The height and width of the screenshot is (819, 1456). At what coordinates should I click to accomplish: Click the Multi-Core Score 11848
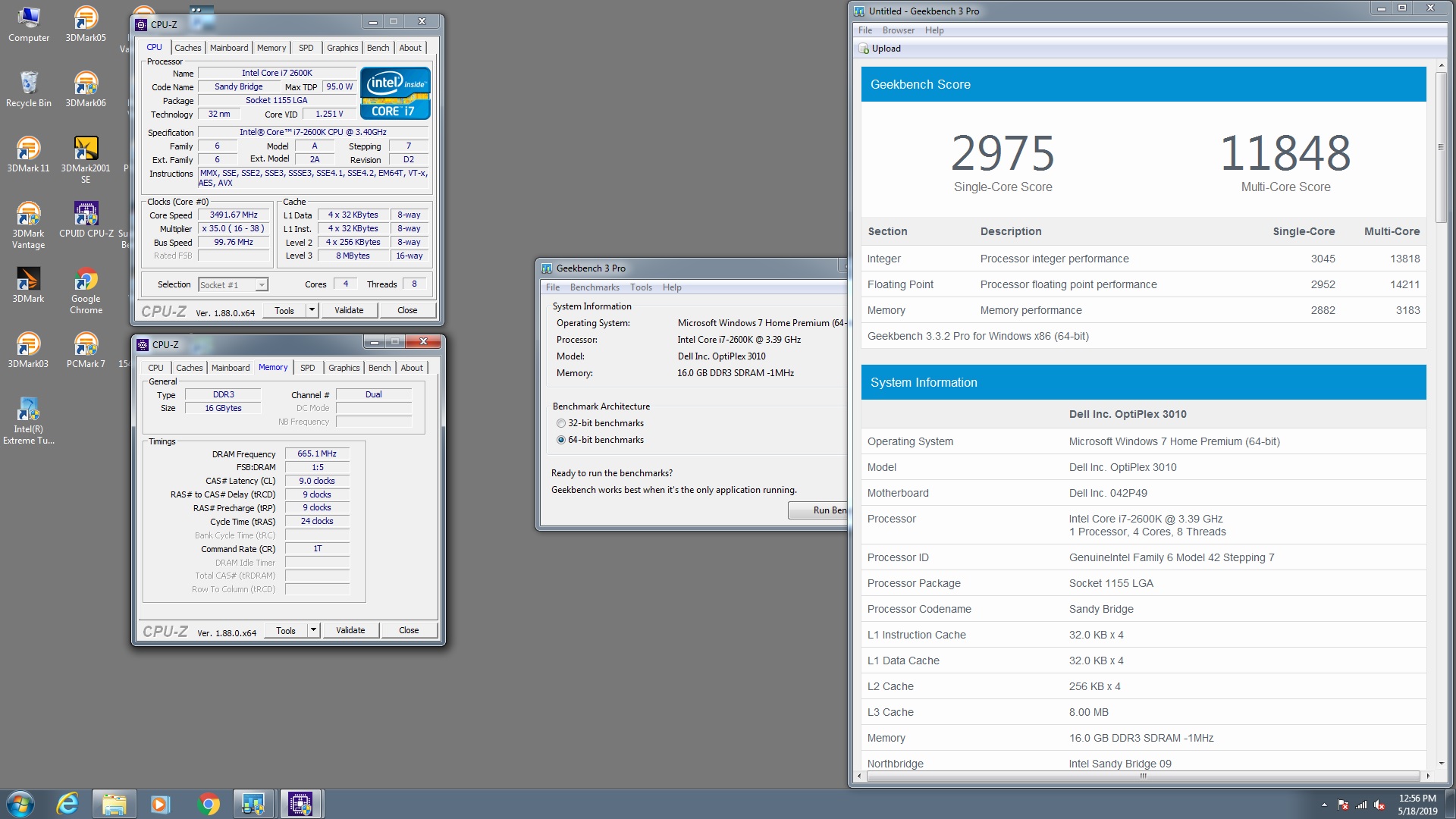pos(1285,154)
